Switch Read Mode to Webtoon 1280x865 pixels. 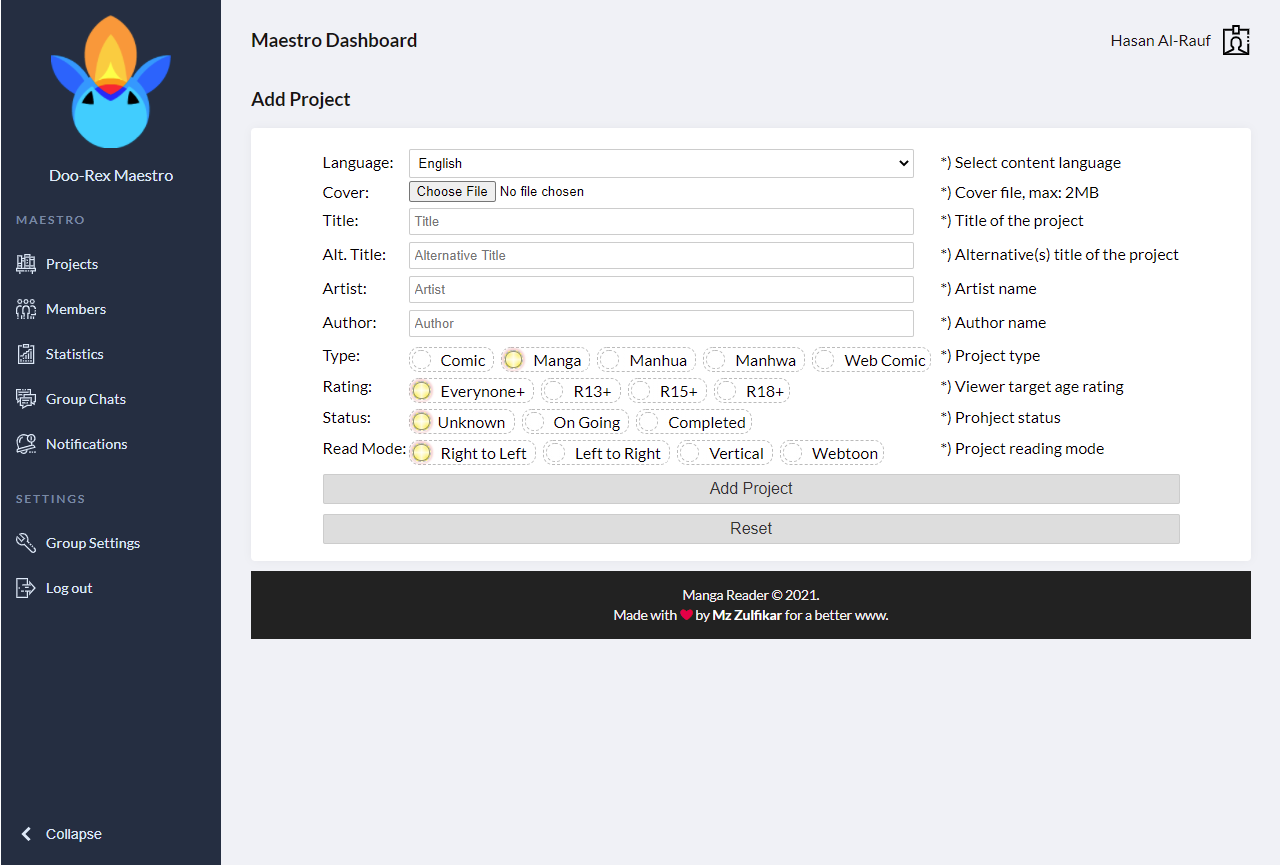(832, 452)
